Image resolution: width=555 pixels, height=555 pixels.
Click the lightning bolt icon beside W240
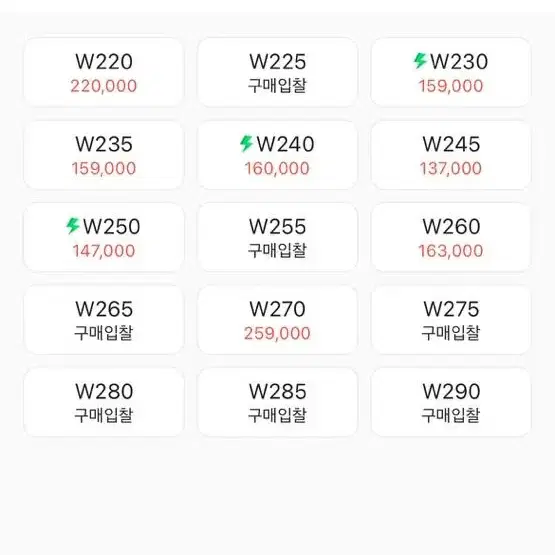click(246, 143)
